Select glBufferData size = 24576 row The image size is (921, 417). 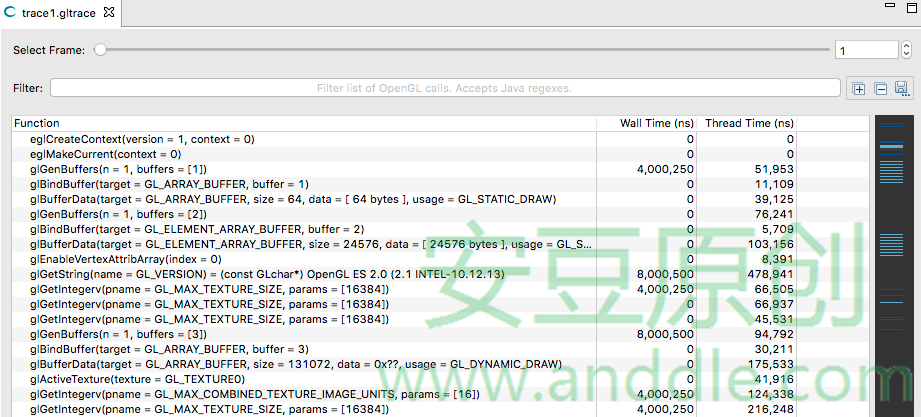coord(440,244)
